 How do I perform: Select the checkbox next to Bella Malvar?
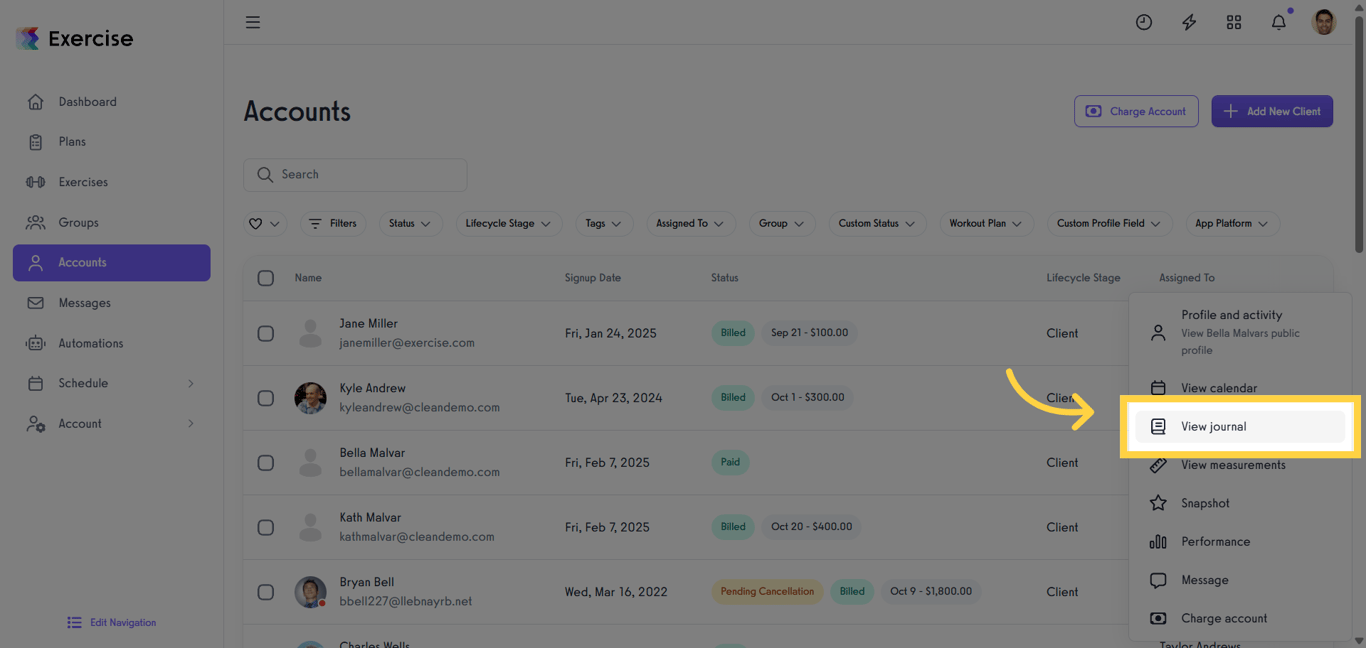(x=265, y=462)
